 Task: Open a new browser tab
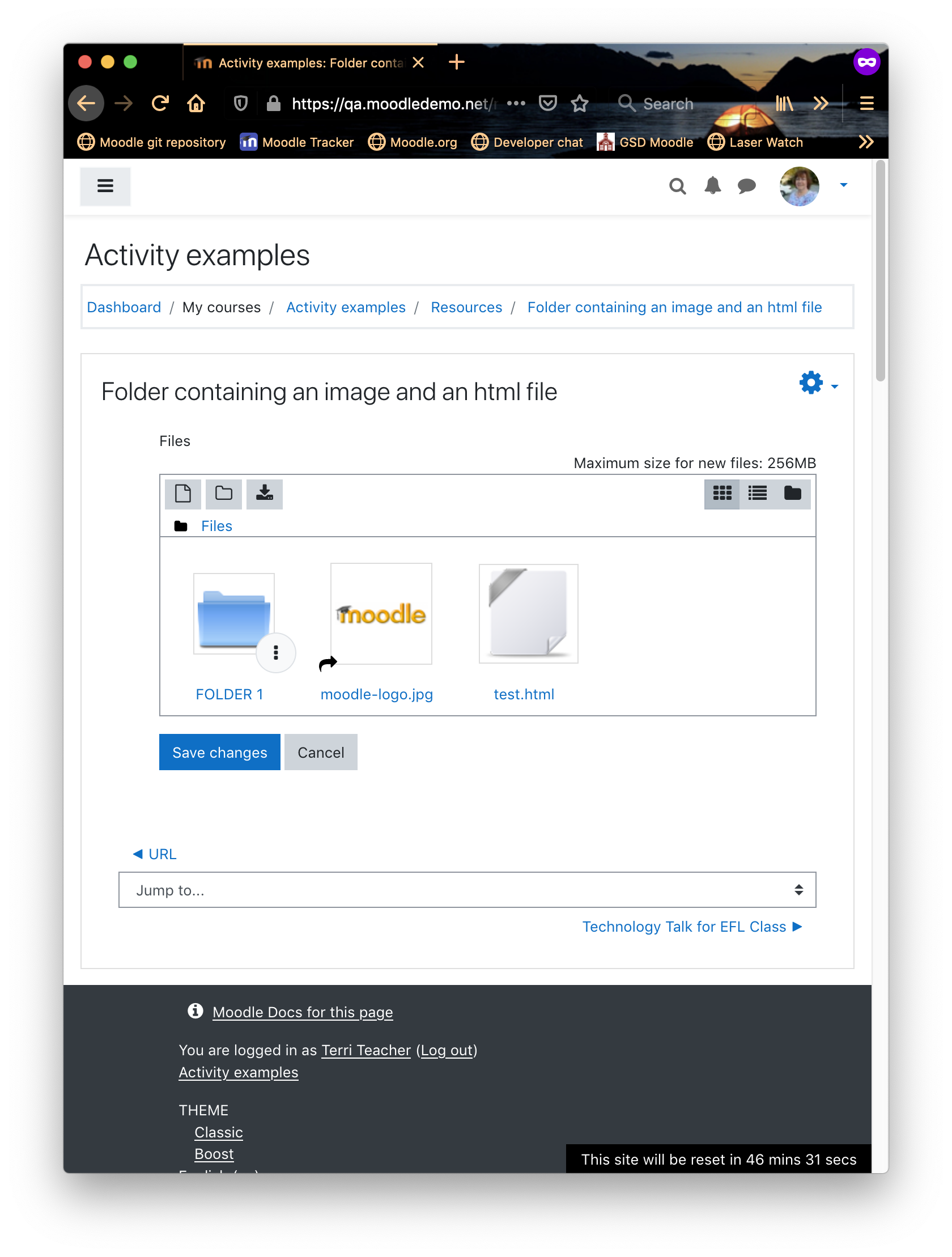456,62
